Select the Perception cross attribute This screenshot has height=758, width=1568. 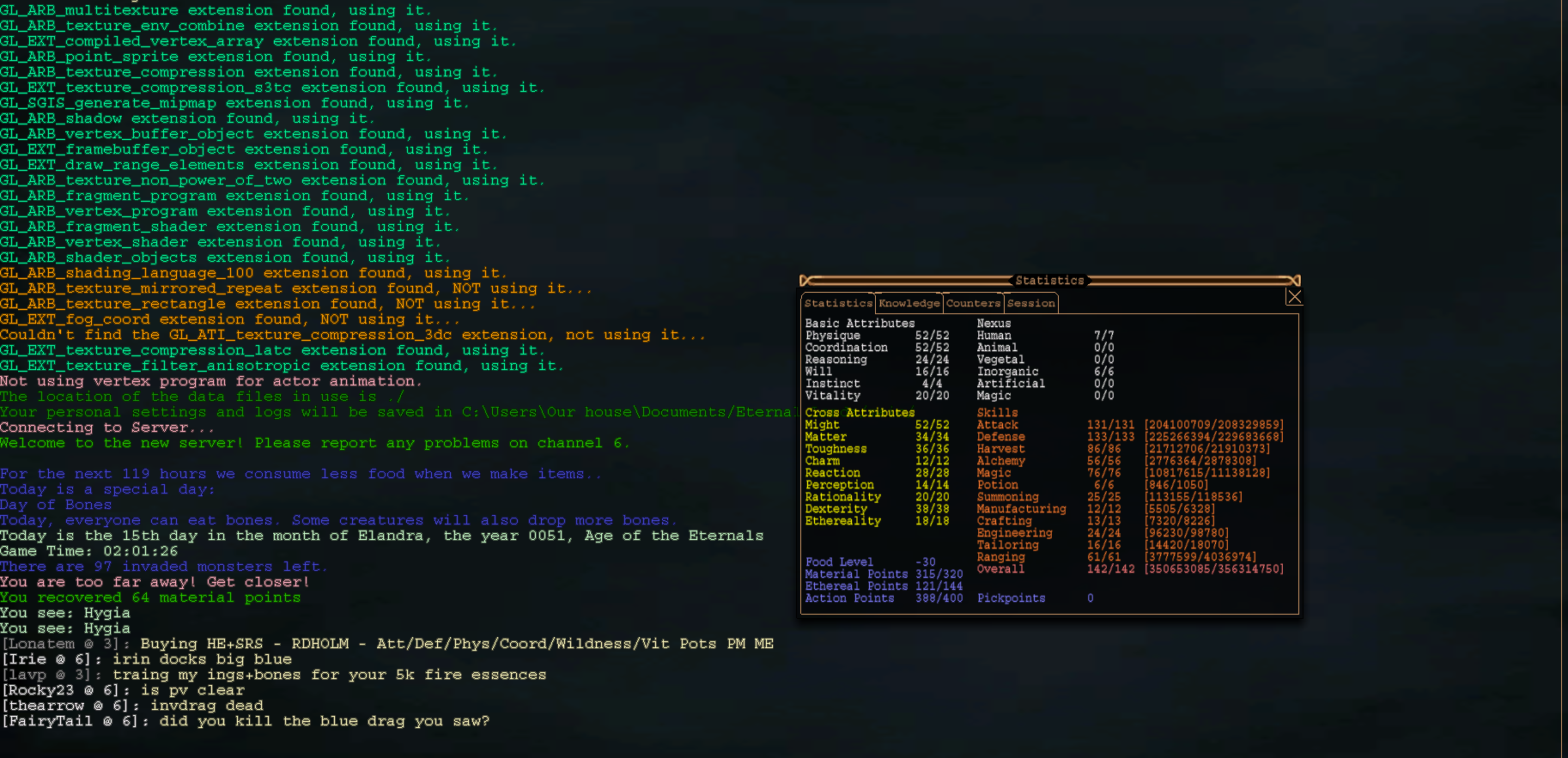coord(839,485)
